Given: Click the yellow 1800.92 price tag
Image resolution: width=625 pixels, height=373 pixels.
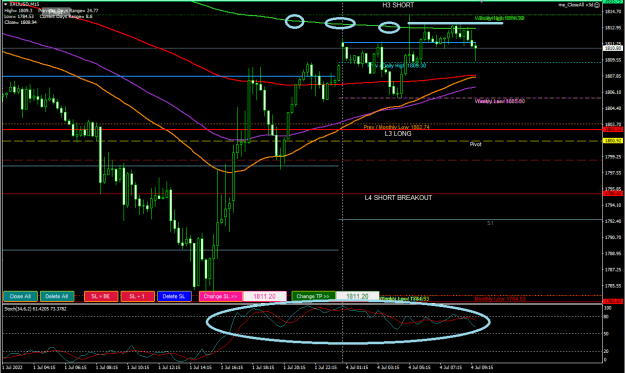Looking at the screenshot, I should pos(613,141).
